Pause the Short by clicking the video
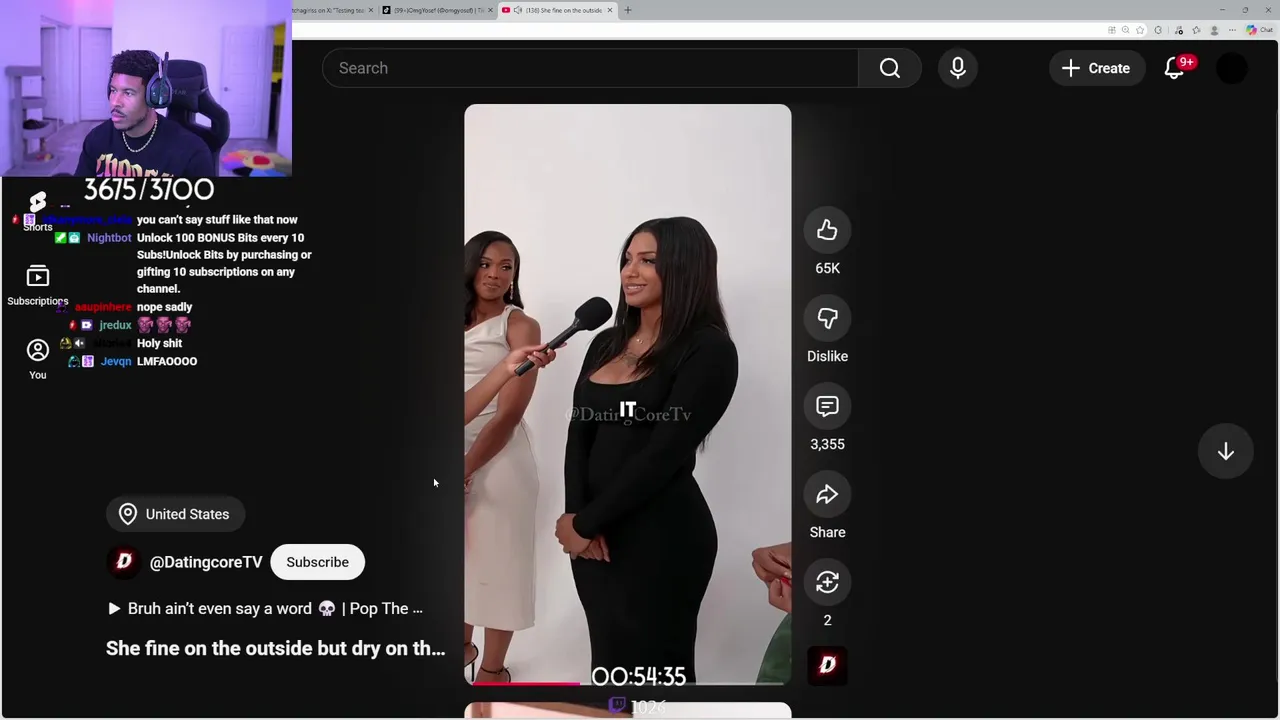Image resolution: width=1280 pixels, height=720 pixels. 627,394
